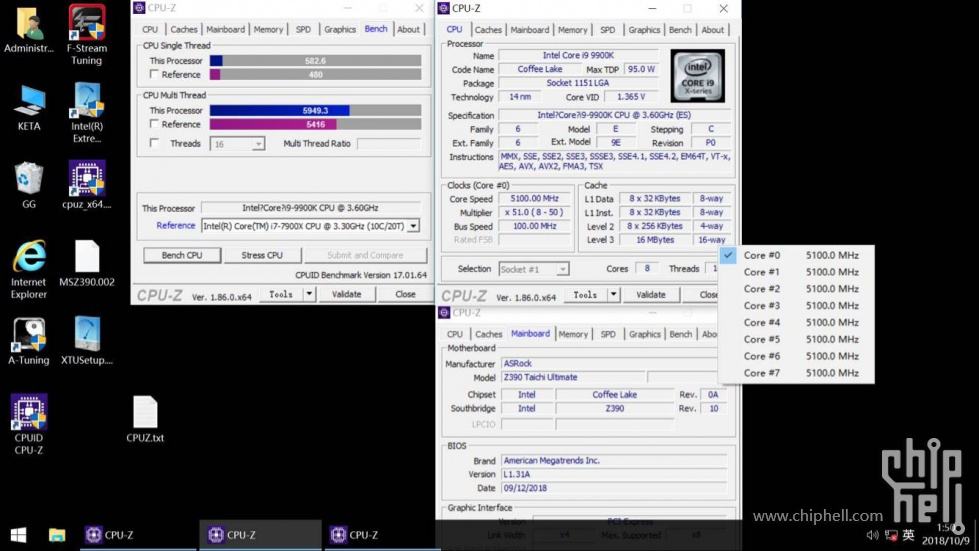Open the MSZ390.002 file icon
979x551 pixels.
pos(87,263)
